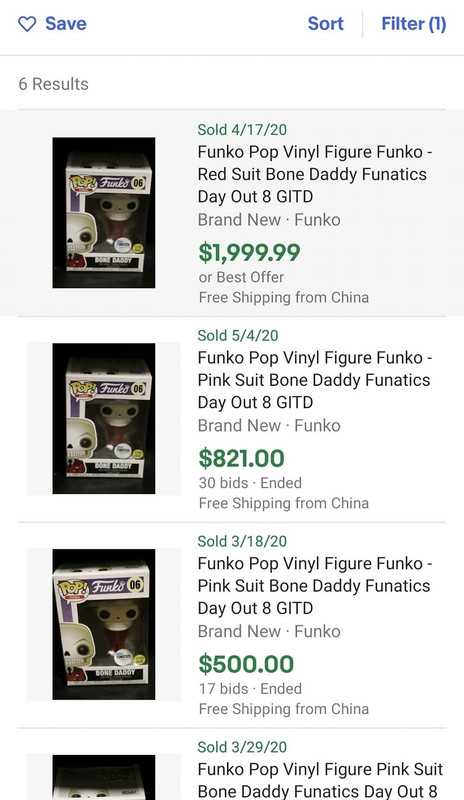Save this search via Save label
The image size is (464, 800).
coord(66,23)
